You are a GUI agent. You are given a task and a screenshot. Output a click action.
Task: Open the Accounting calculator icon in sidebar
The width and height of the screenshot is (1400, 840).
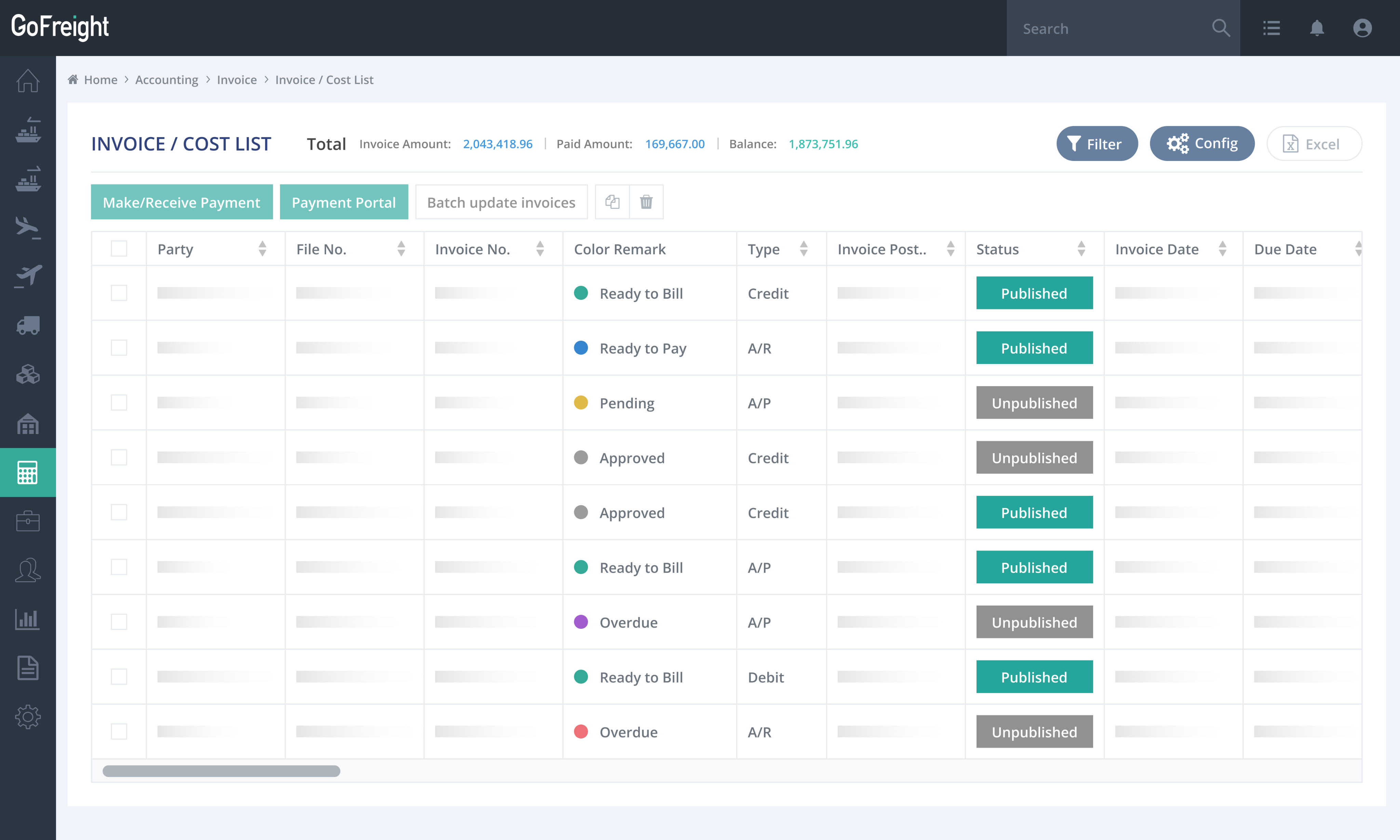click(x=27, y=472)
